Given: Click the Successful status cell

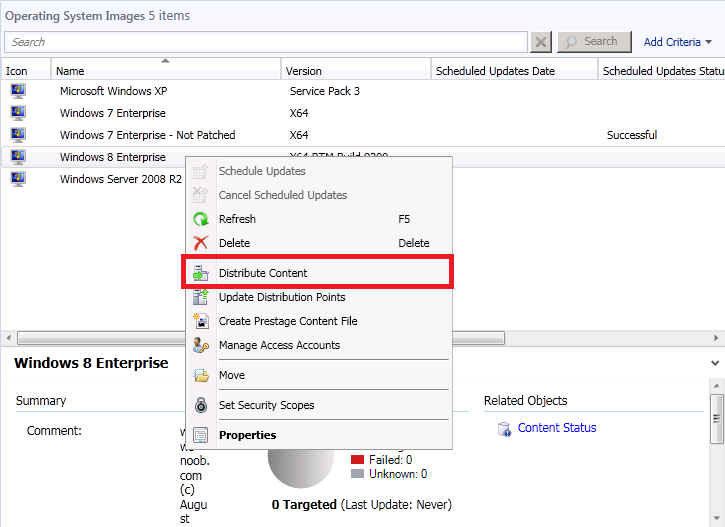Looking at the screenshot, I should (632, 135).
